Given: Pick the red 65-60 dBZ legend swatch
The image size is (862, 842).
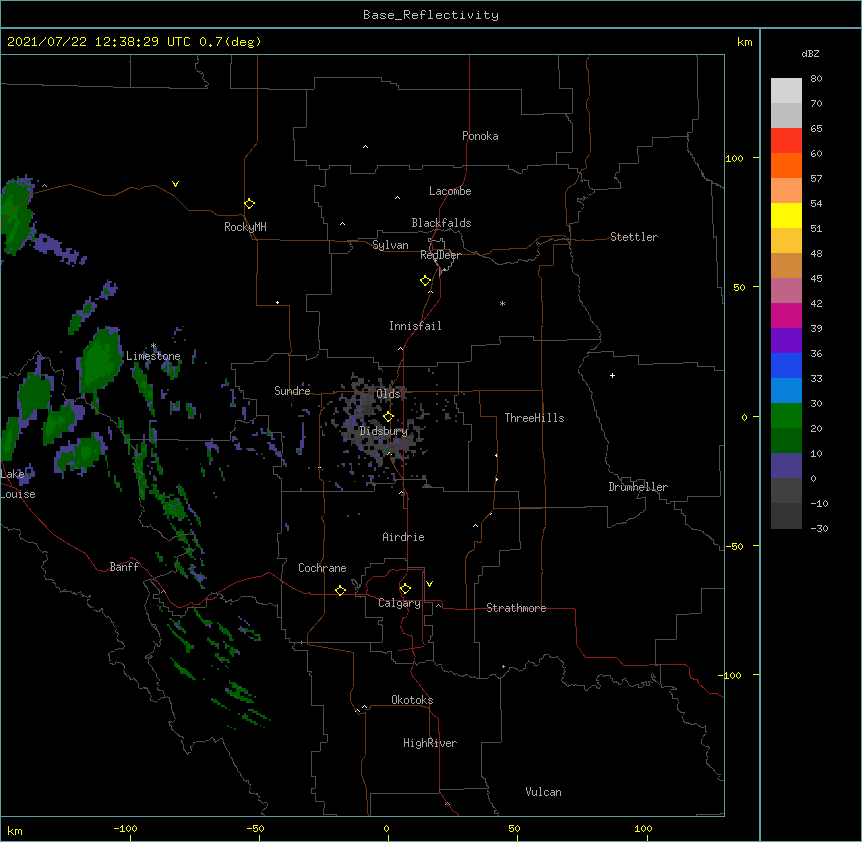Looking at the screenshot, I should click(786, 141).
